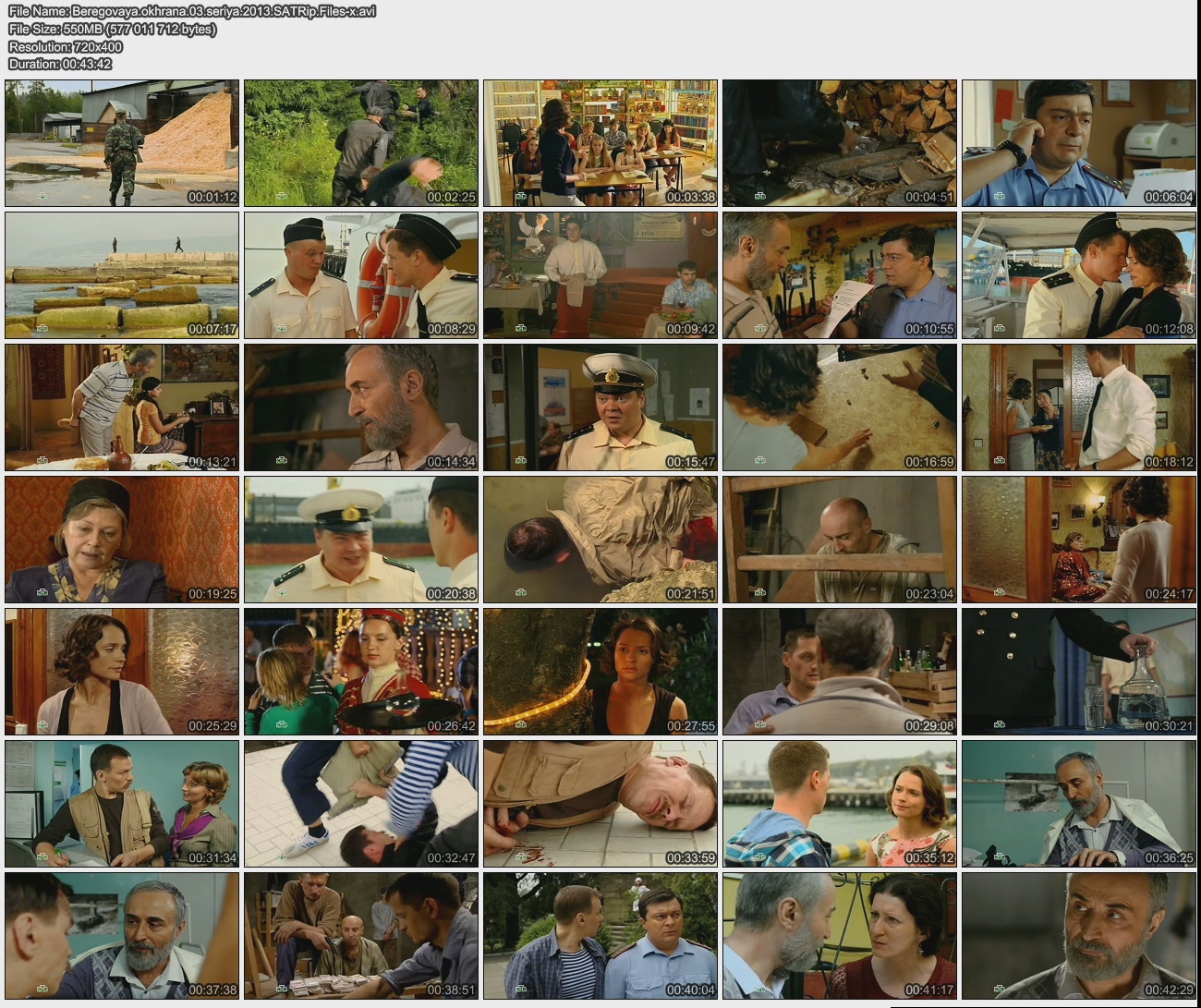Image resolution: width=1201 pixels, height=1008 pixels.
Task: Open the festival costume frame at 00:26:42
Action: pos(361,672)
